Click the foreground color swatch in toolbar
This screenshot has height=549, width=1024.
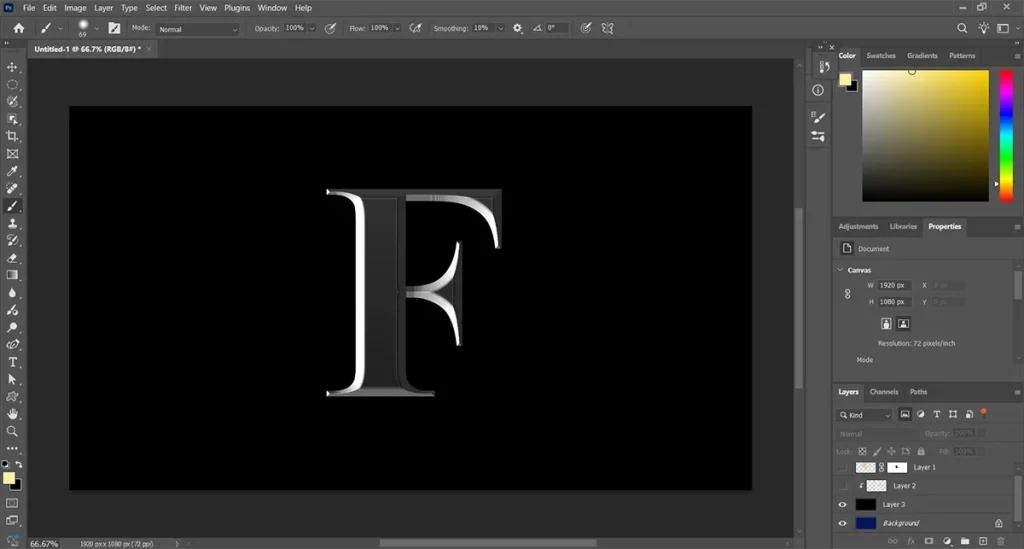point(9,478)
